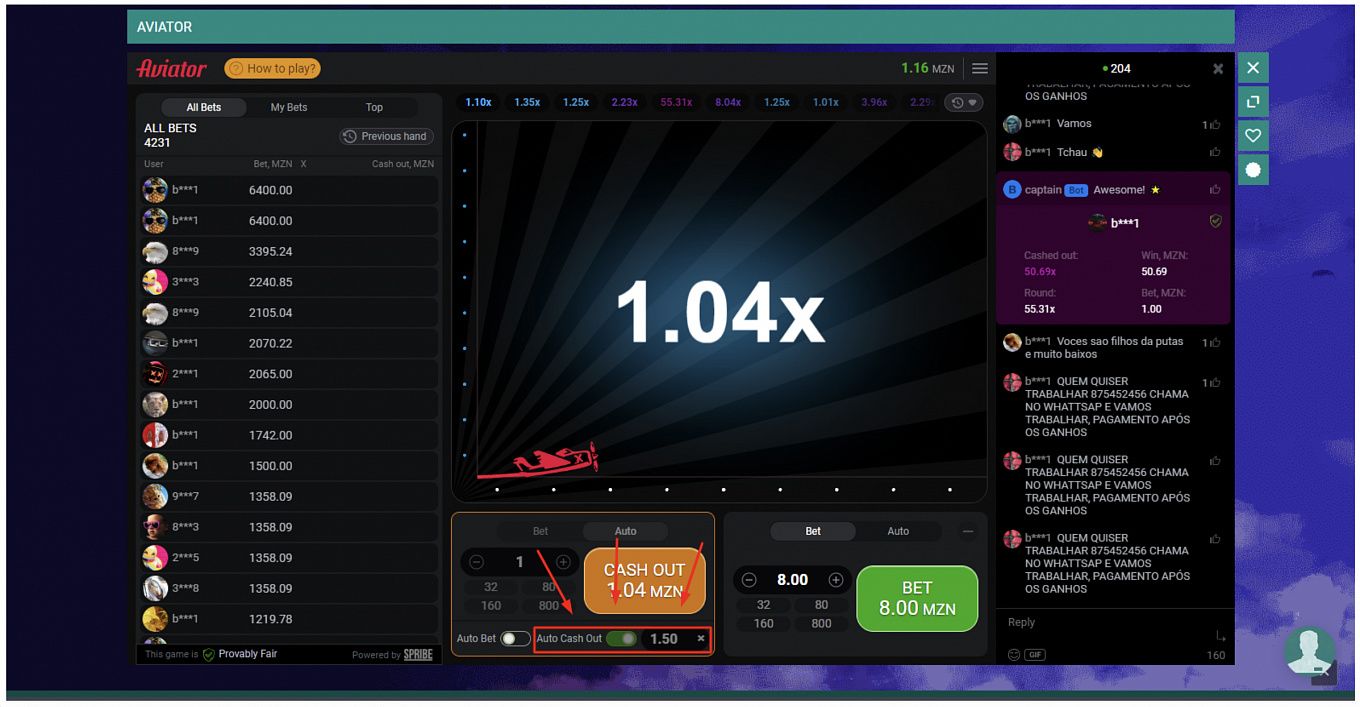
Task: Clear the 1.50 auto cash out value
Action: coord(700,638)
